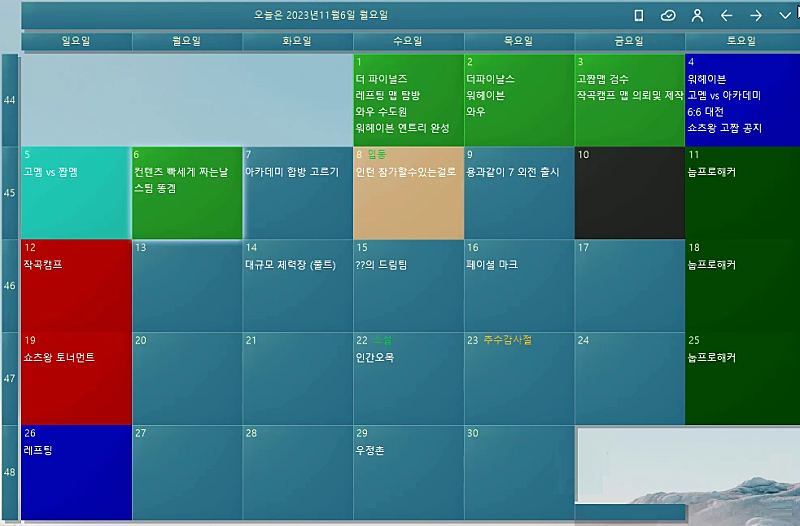Open ??의 드림팀 event on day 15

click(x=381, y=265)
